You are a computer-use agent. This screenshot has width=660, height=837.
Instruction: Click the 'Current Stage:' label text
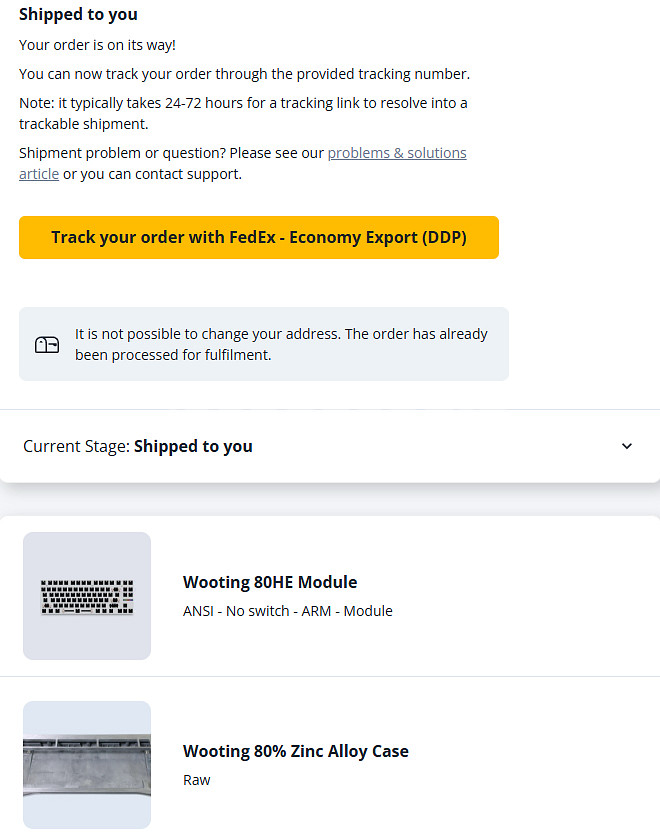tap(76, 446)
